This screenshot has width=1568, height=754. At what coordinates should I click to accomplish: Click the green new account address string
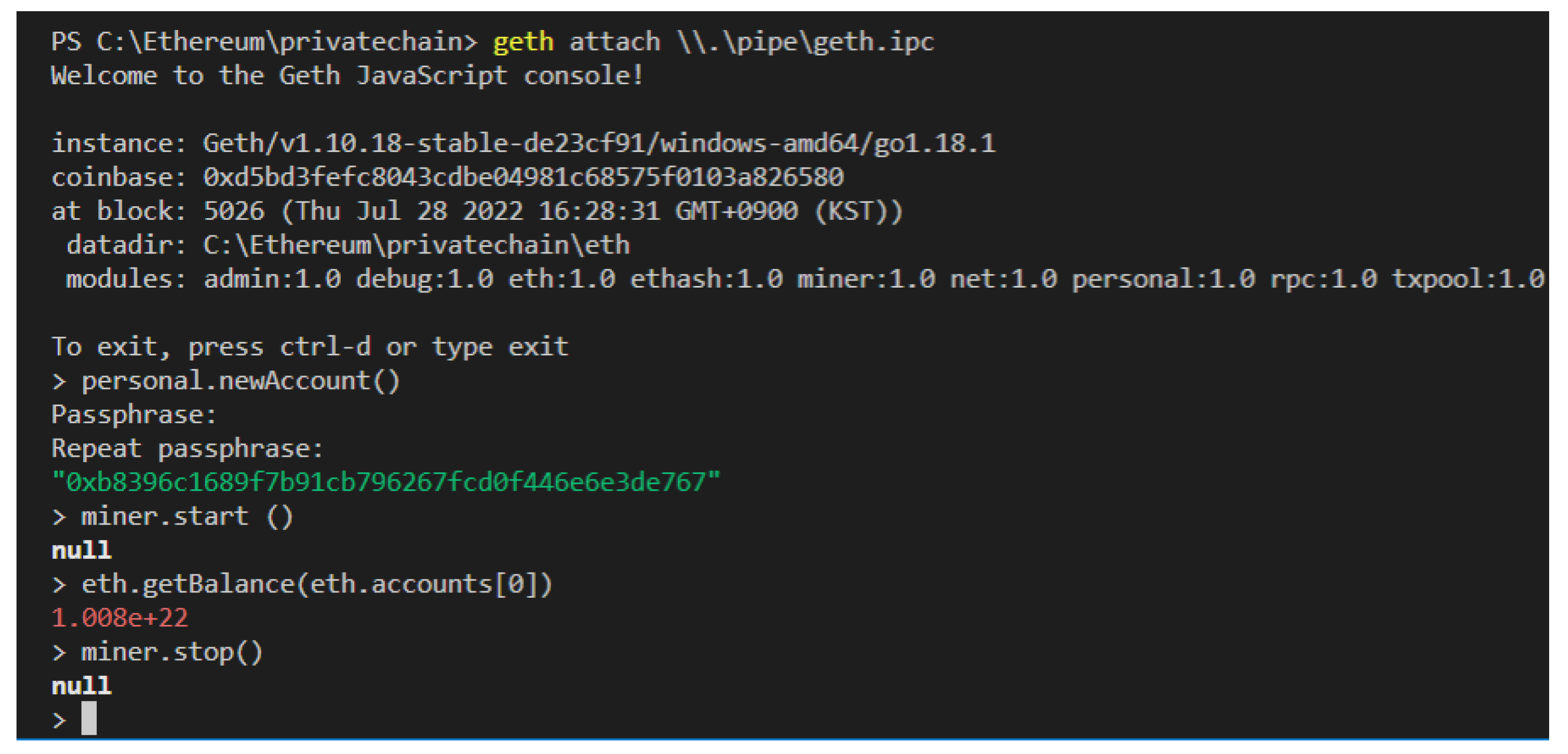386,482
